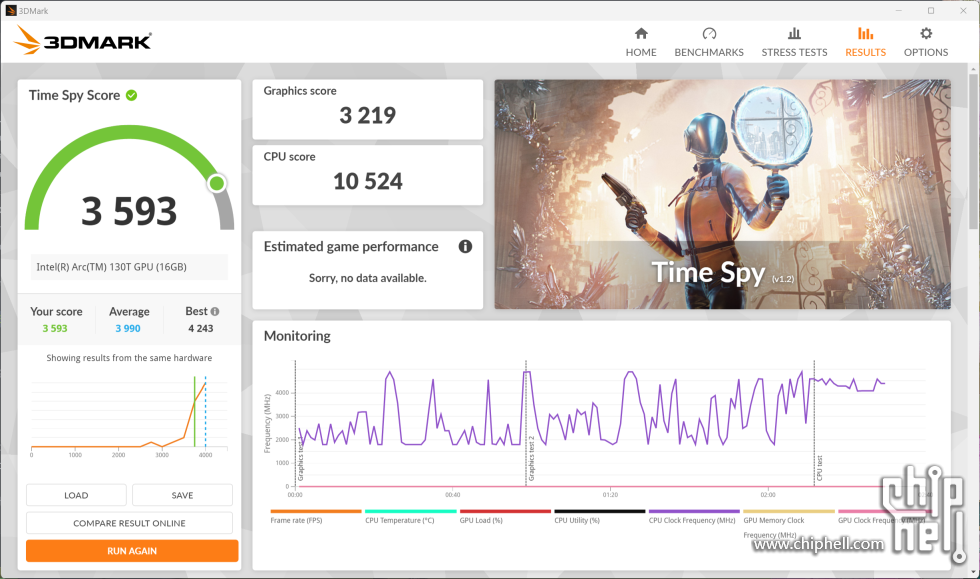This screenshot has height=579, width=980.
Task: Click the Best score info icon
Action: 215,311
